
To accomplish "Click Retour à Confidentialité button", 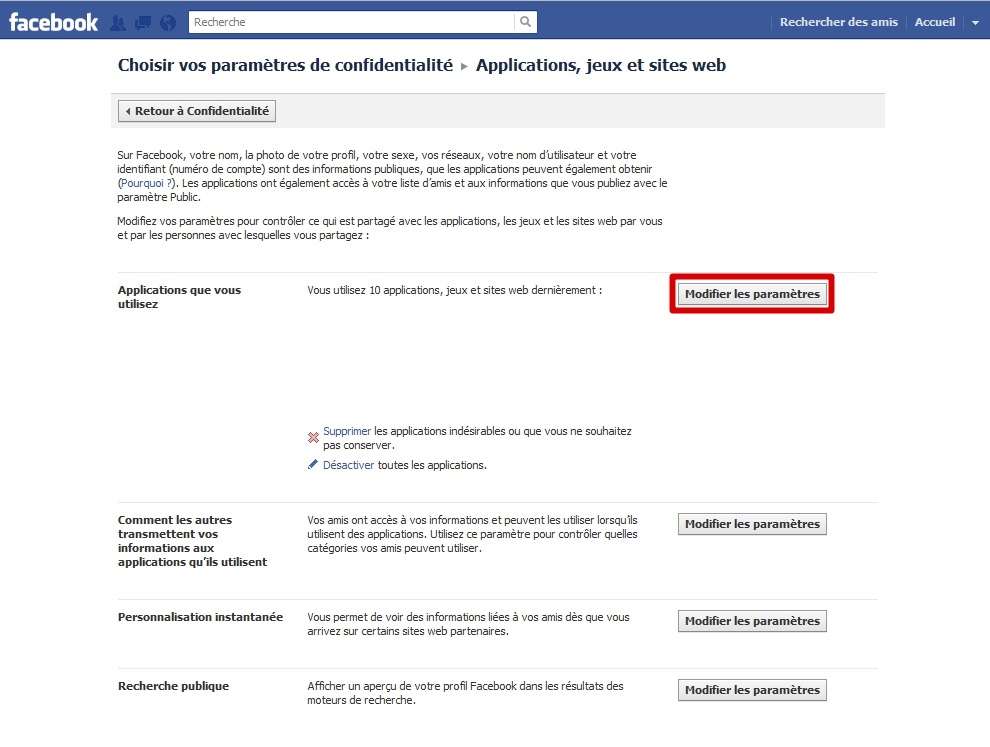I will (x=196, y=111).
